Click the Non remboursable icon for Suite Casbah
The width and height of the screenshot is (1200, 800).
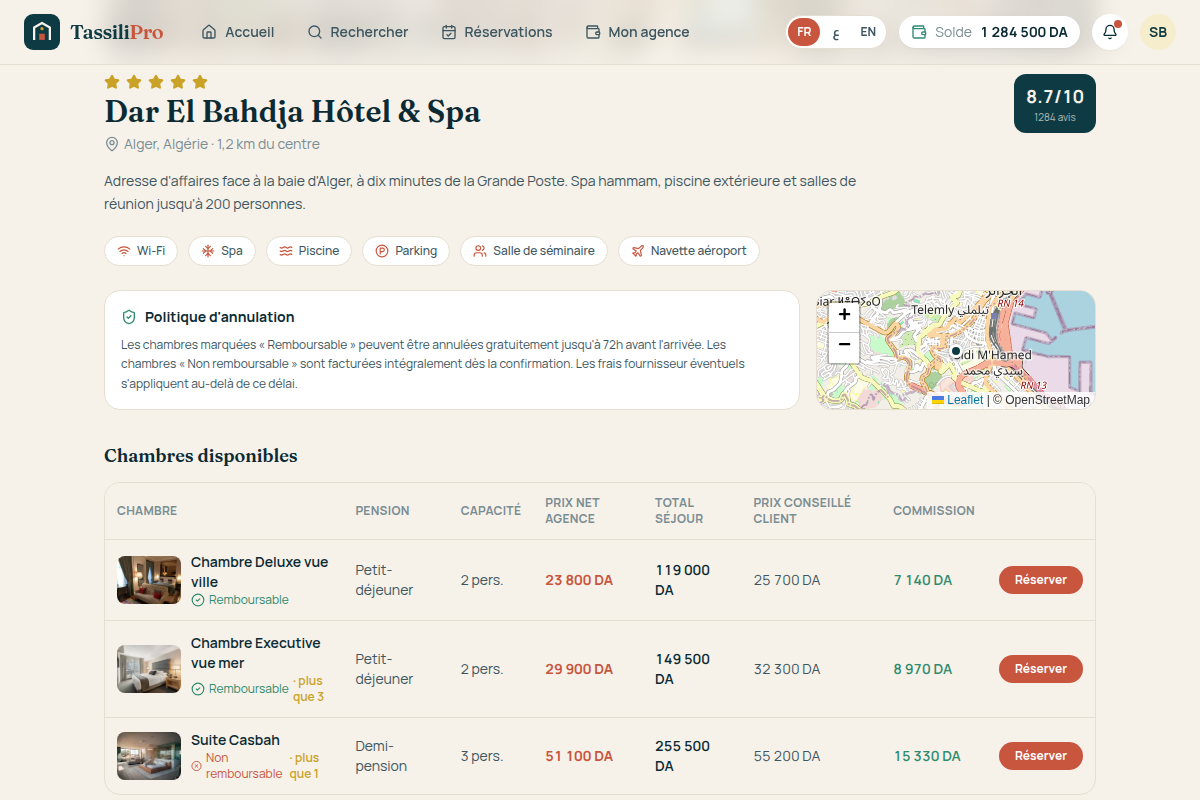pos(197,766)
